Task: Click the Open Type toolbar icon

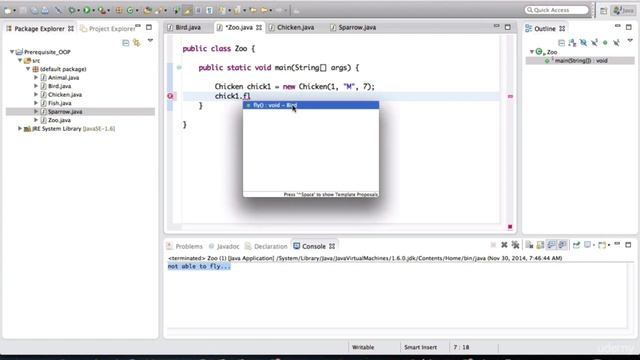Action: point(147,10)
